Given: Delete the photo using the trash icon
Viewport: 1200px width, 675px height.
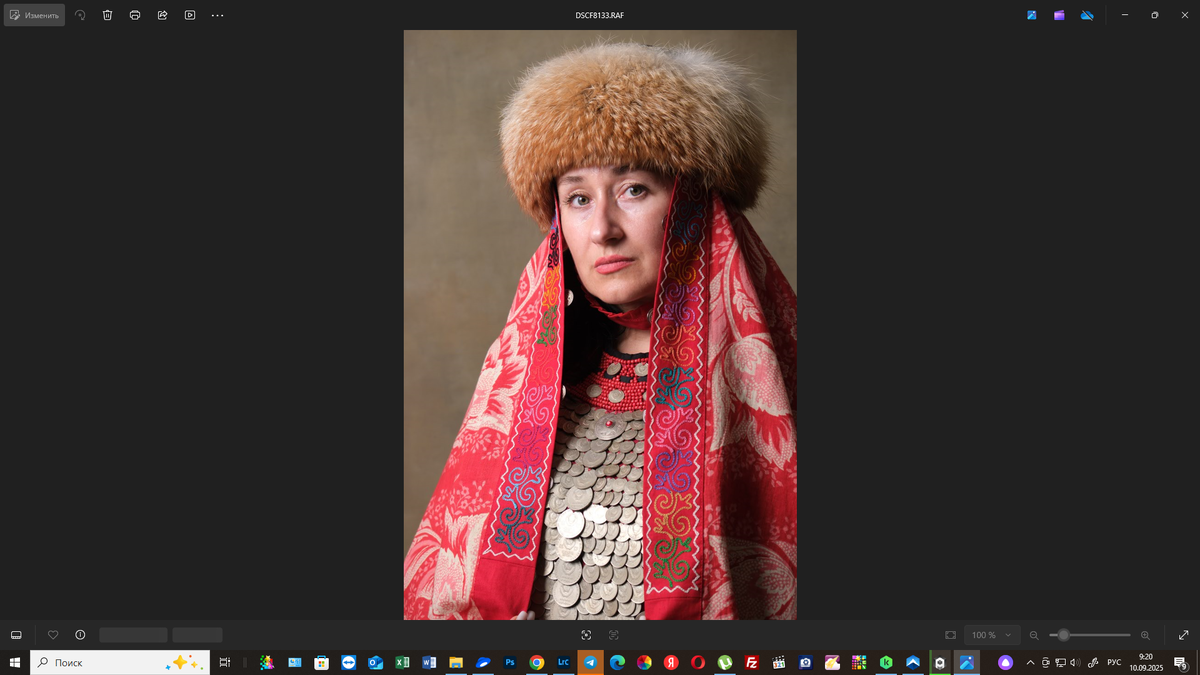Looking at the screenshot, I should point(107,15).
